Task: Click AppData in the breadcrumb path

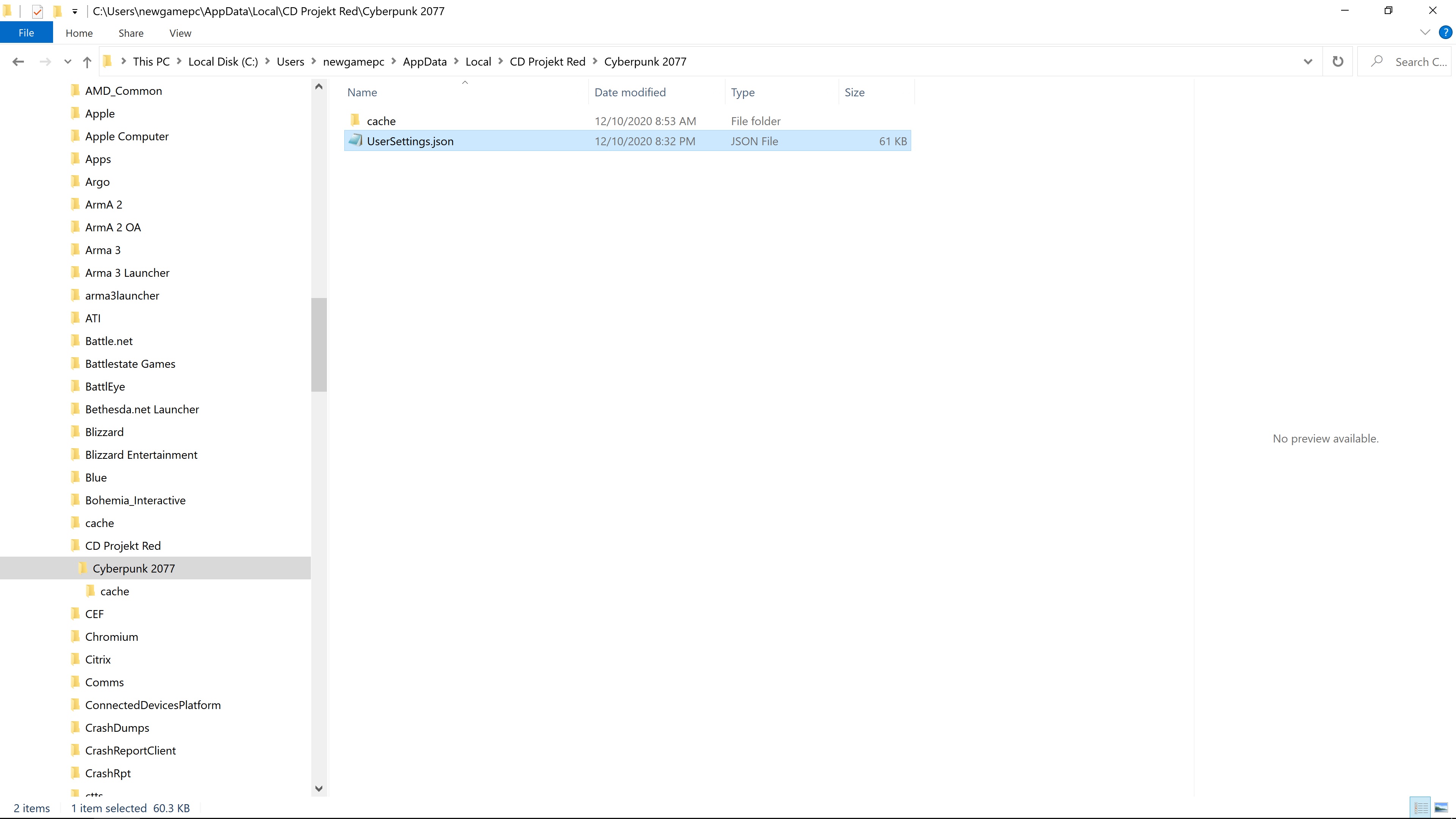Action: click(x=425, y=61)
